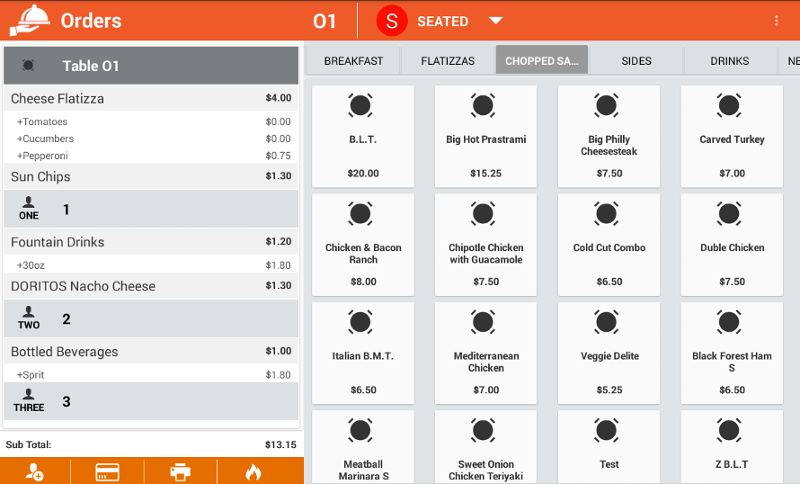Select seat ONE person icon
This screenshot has width=800, height=484.
point(29,208)
